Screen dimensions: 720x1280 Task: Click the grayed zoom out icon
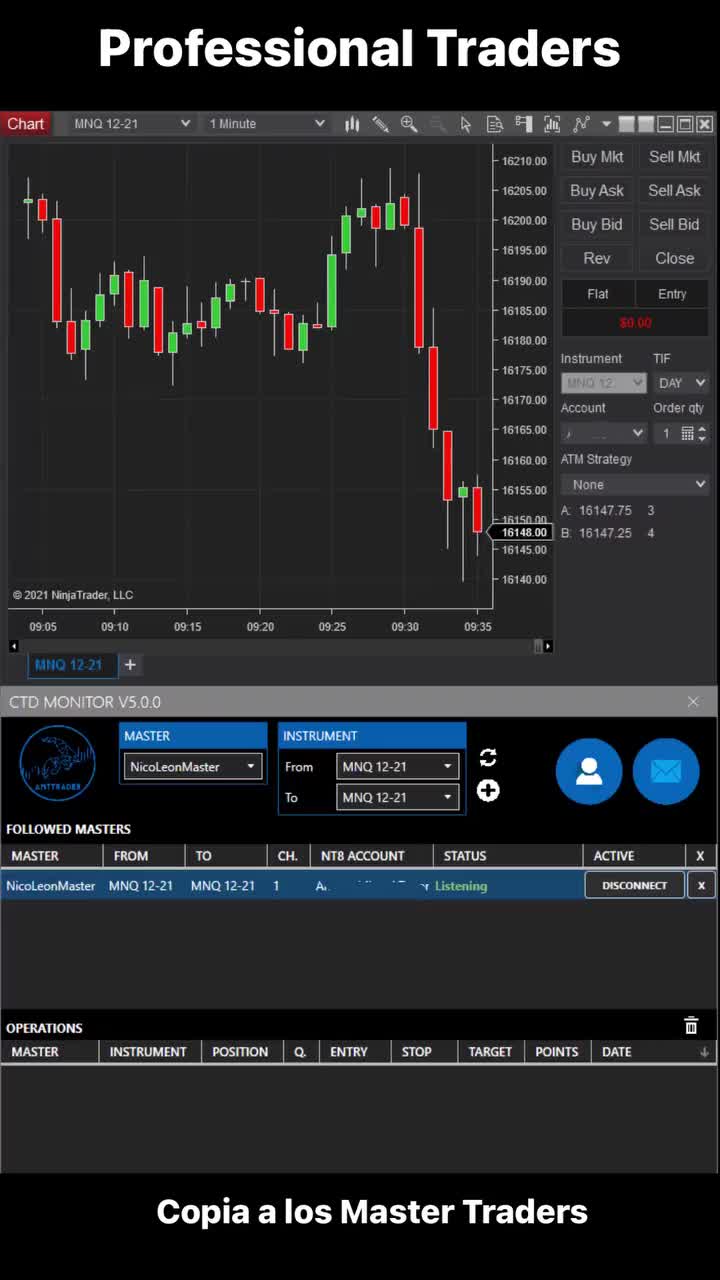point(437,124)
